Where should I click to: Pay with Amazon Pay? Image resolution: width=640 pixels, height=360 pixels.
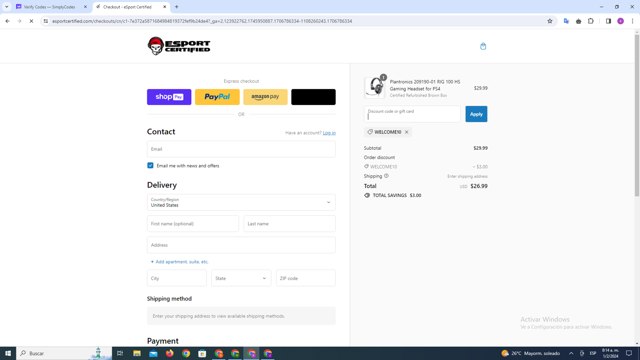[x=265, y=97]
